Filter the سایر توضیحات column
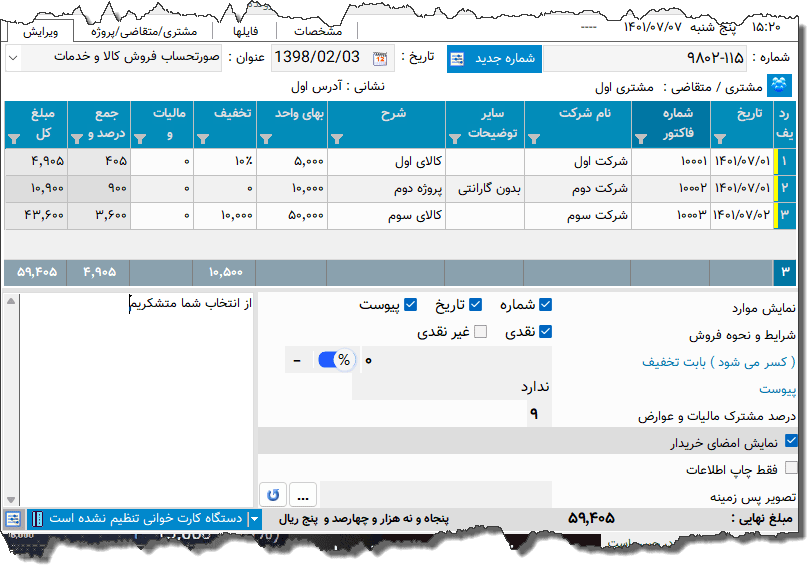The width and height of the screenshot is (807, 565). (454, 139)
